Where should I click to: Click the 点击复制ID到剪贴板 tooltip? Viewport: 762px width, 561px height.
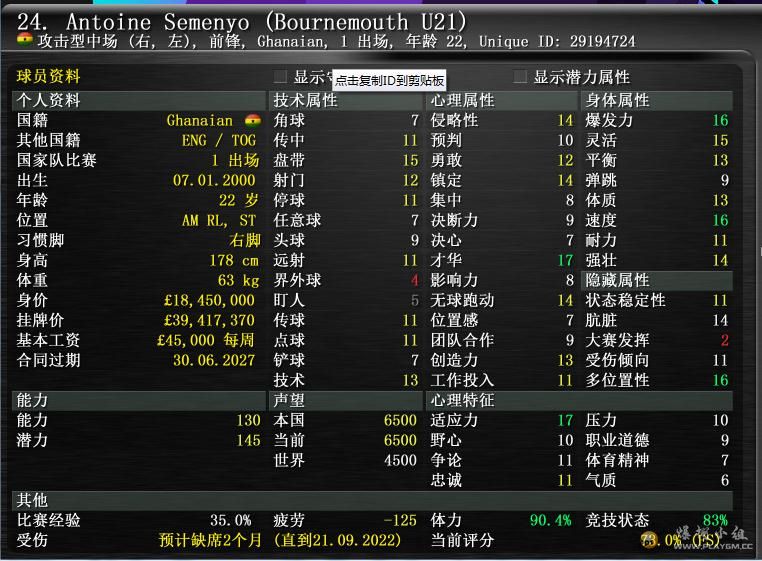coord(389,80)
